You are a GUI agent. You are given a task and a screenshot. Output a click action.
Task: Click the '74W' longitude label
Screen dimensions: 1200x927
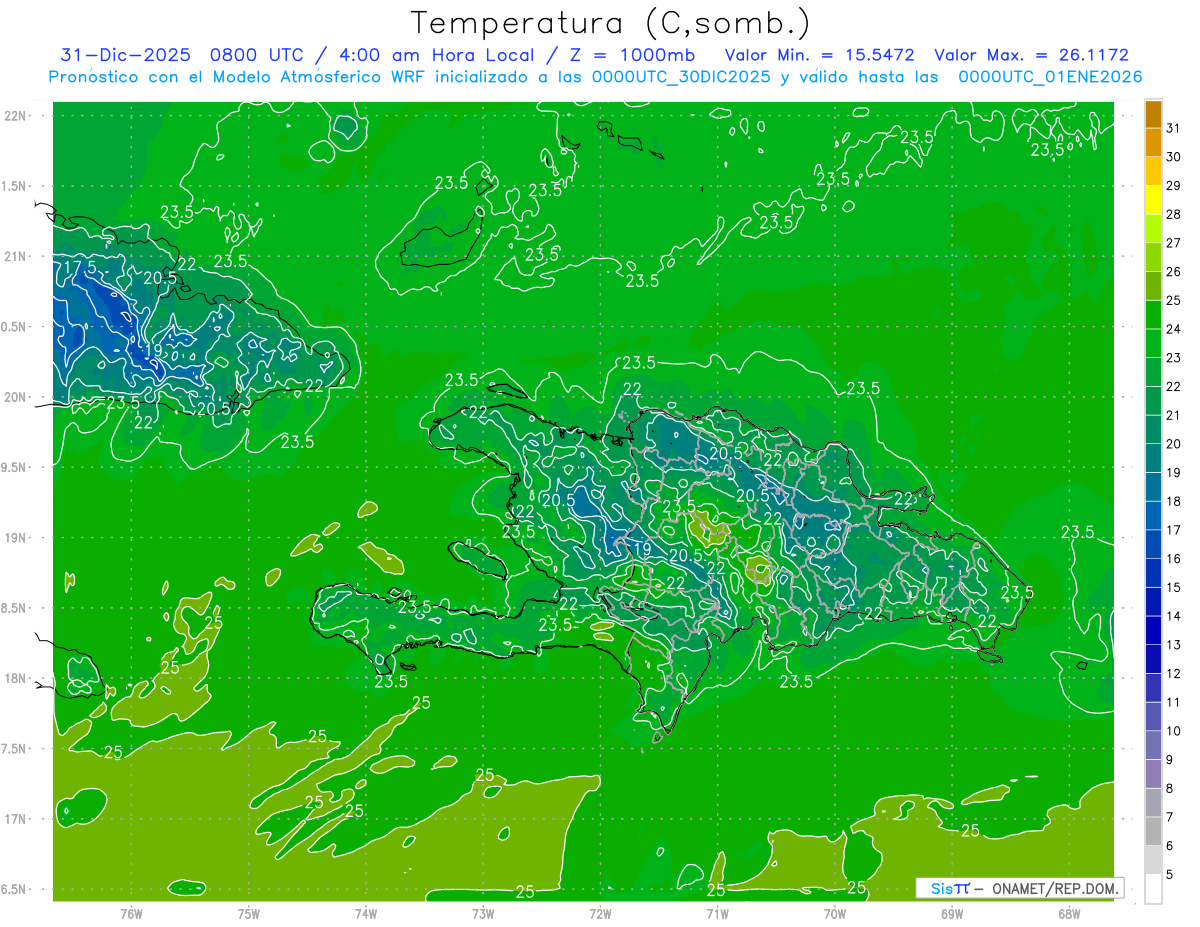click(365, 913)
